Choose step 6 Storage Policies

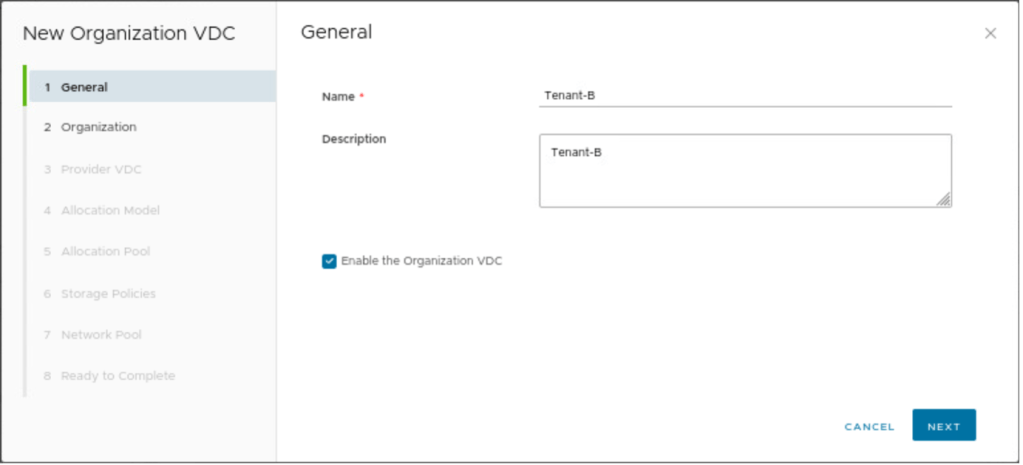(108, 294)
